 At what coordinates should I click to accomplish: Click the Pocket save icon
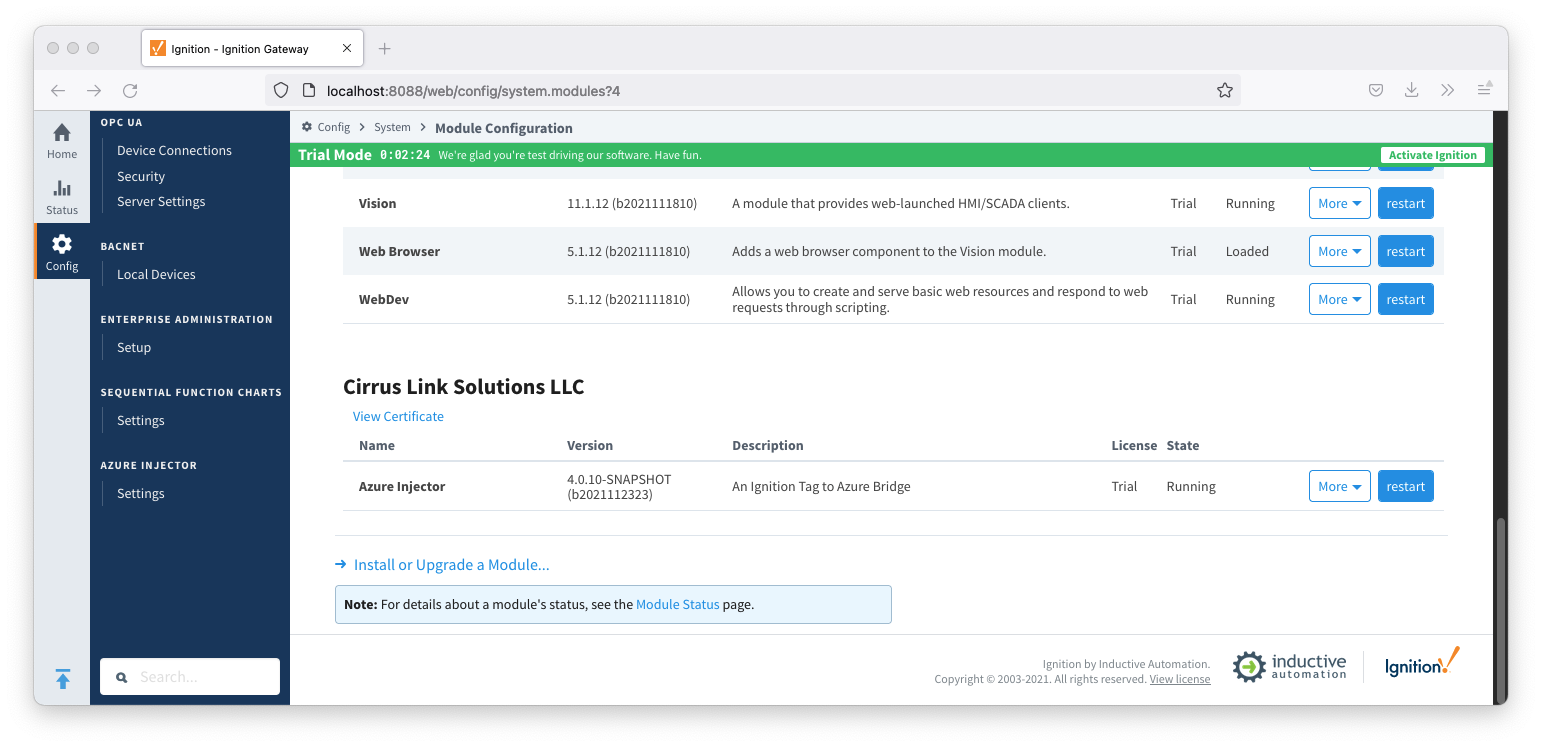click(1375, 90)
